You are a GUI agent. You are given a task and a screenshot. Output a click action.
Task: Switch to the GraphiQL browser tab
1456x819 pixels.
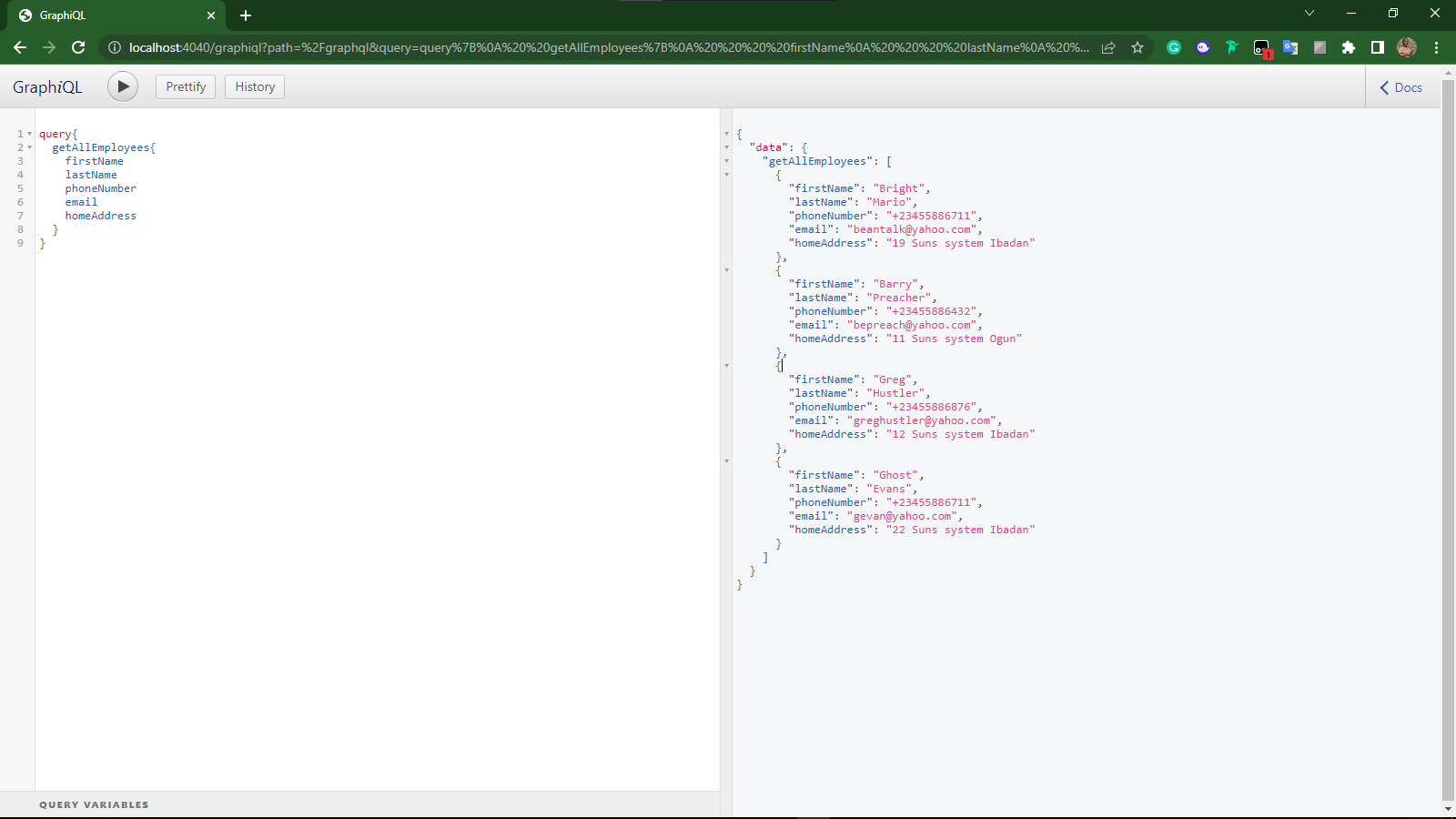pyautogui.click(x=109, y=15)
